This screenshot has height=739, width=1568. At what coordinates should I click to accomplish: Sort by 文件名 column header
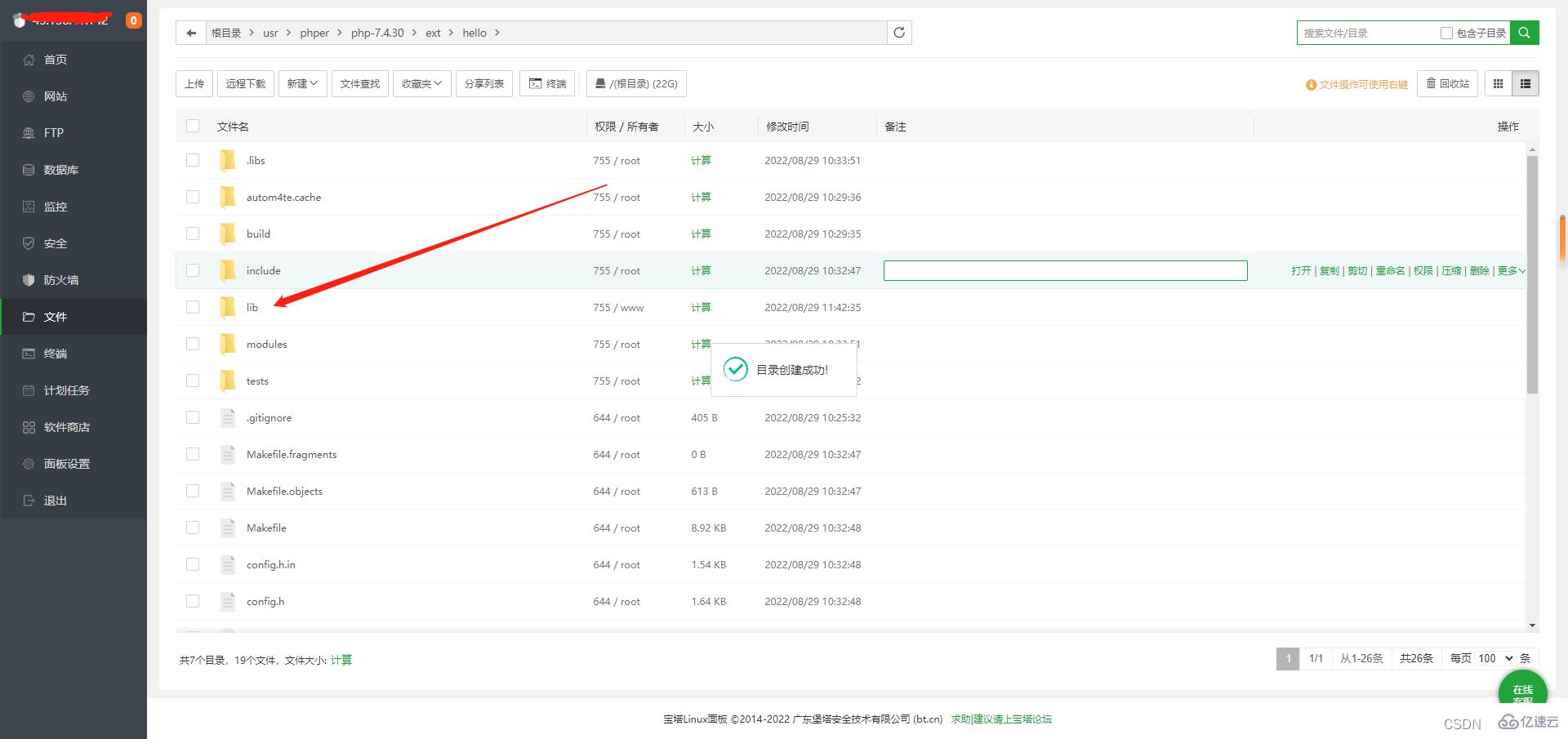[233, 127]
